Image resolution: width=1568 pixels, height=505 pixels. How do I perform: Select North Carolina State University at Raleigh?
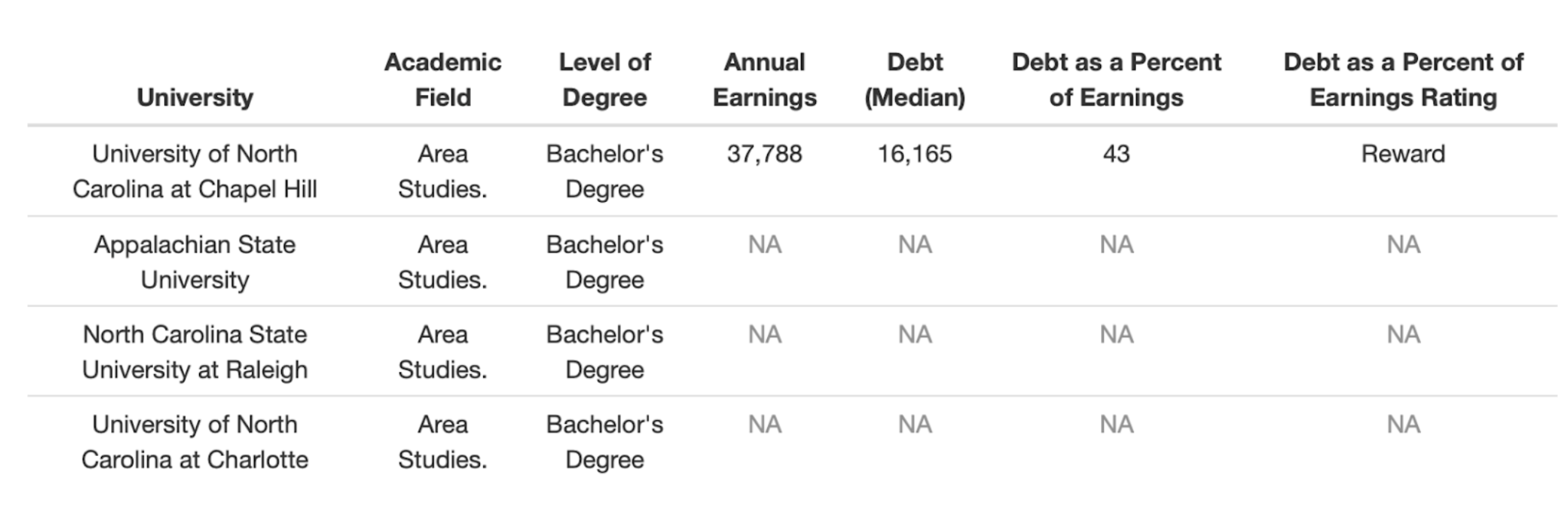[x=194, y=352]
